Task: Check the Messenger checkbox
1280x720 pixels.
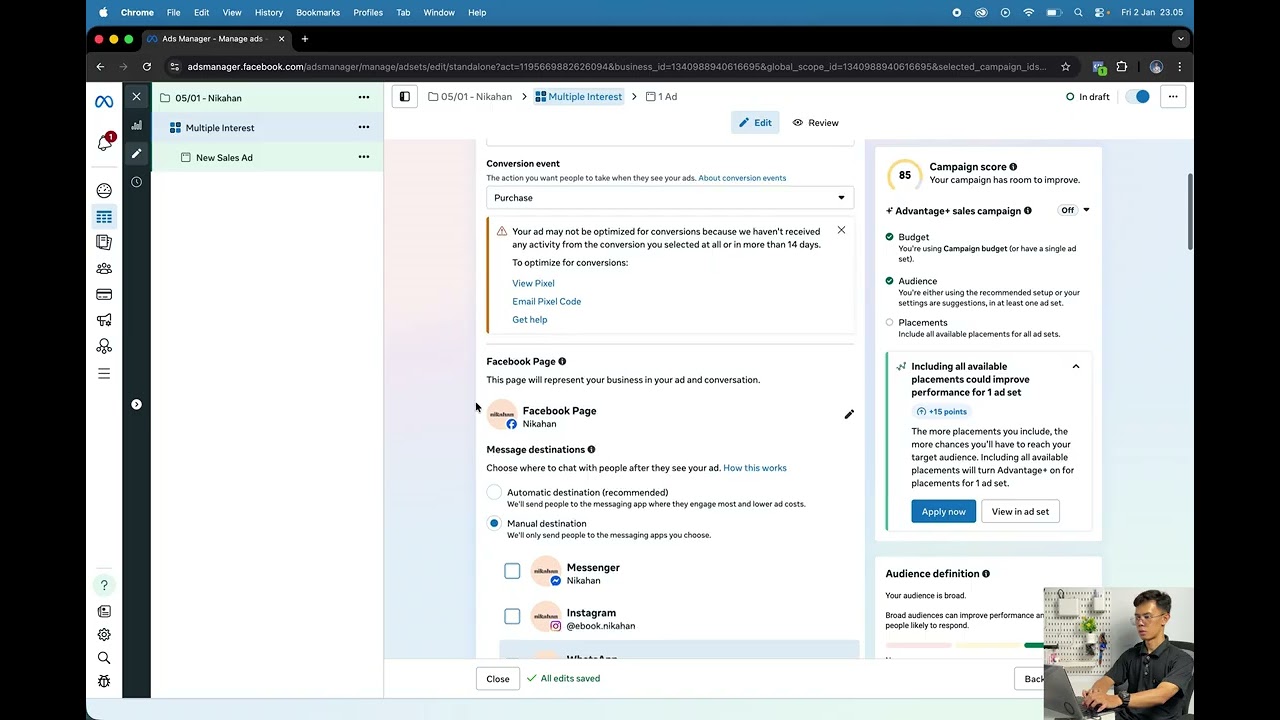Action: click(512, 571)
